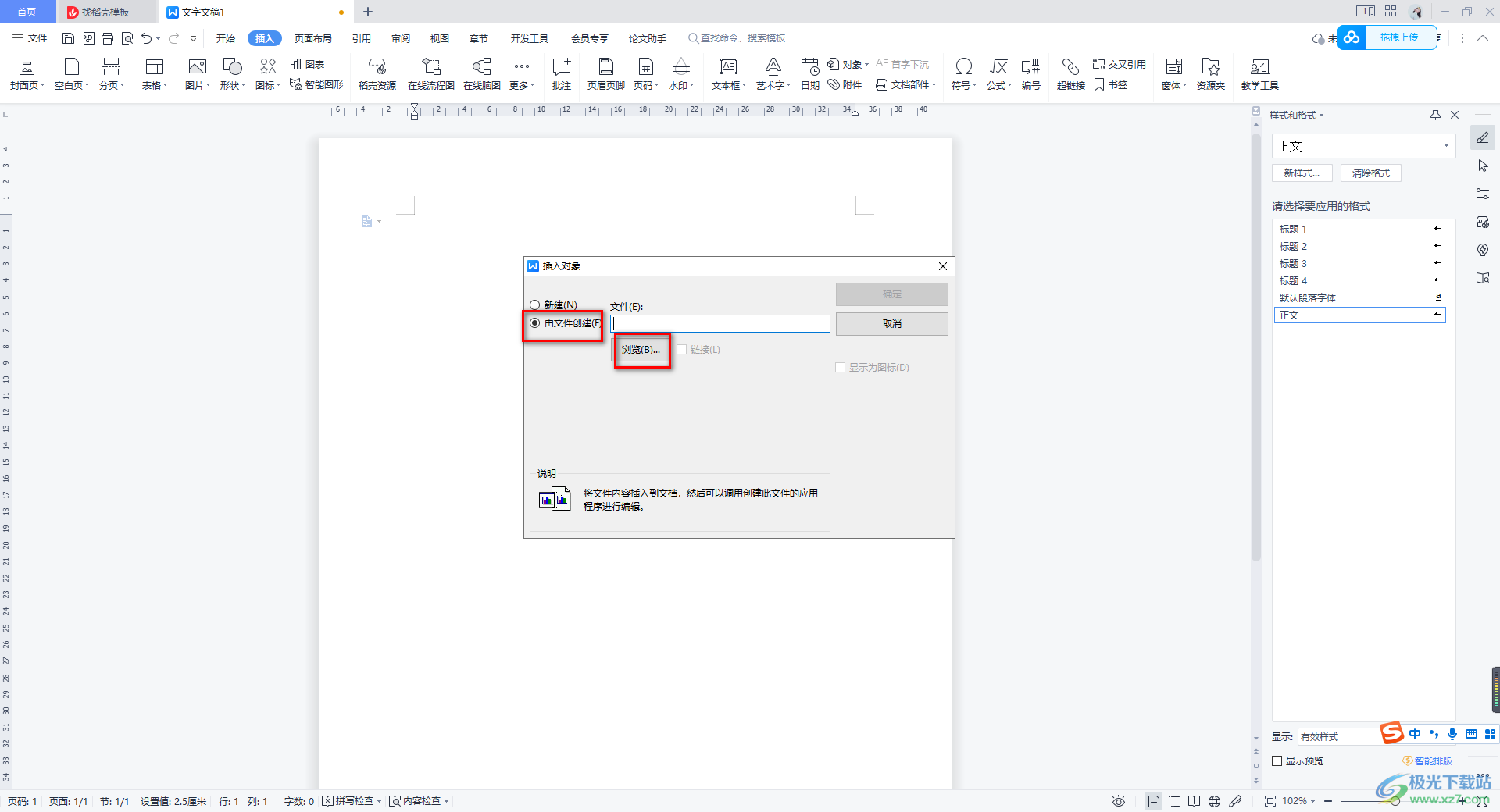Screen dimensions: 1500x812
Task: Click the 浏览(B)... button
Action: [641, 349]
